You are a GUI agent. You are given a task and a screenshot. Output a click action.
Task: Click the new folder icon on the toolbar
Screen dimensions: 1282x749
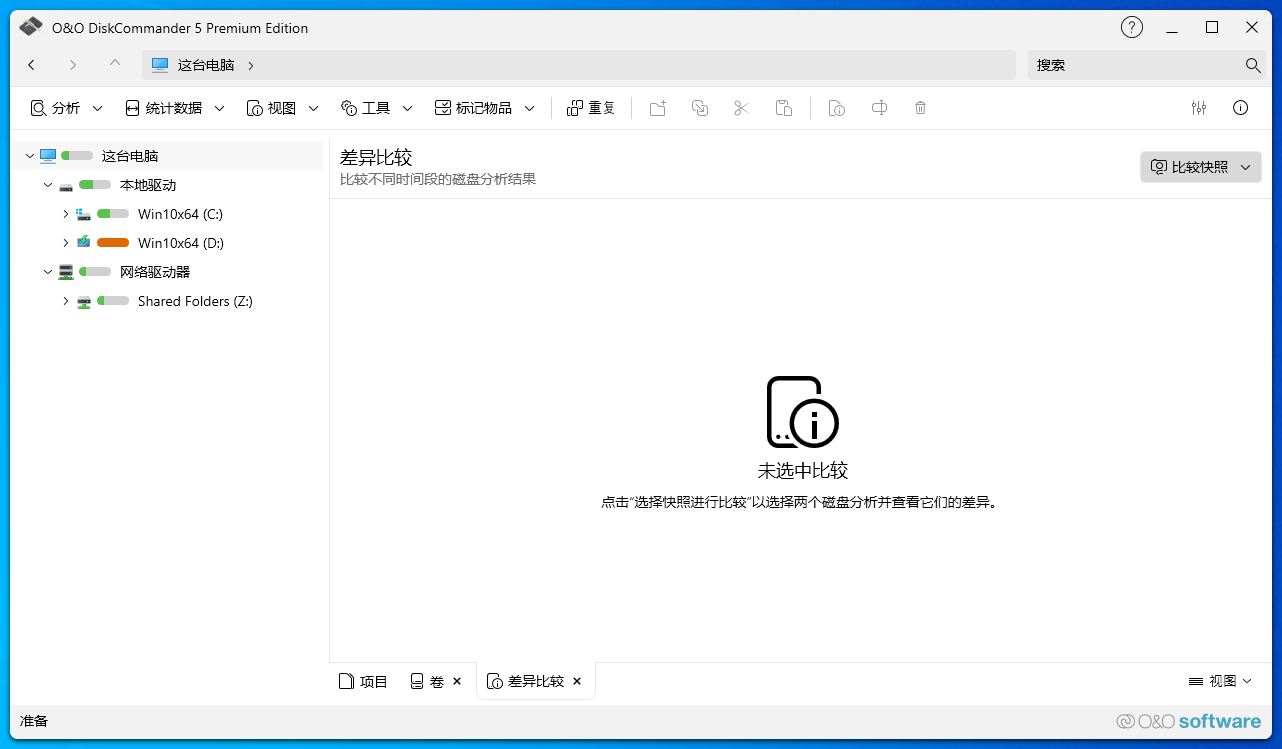(x=657, y=107)
